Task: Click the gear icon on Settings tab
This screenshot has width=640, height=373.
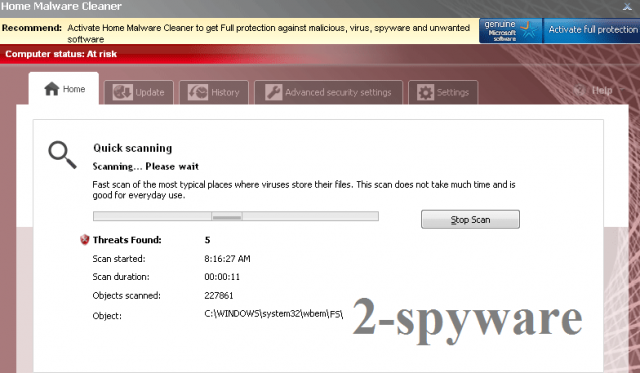Action: tap(425, 92)
